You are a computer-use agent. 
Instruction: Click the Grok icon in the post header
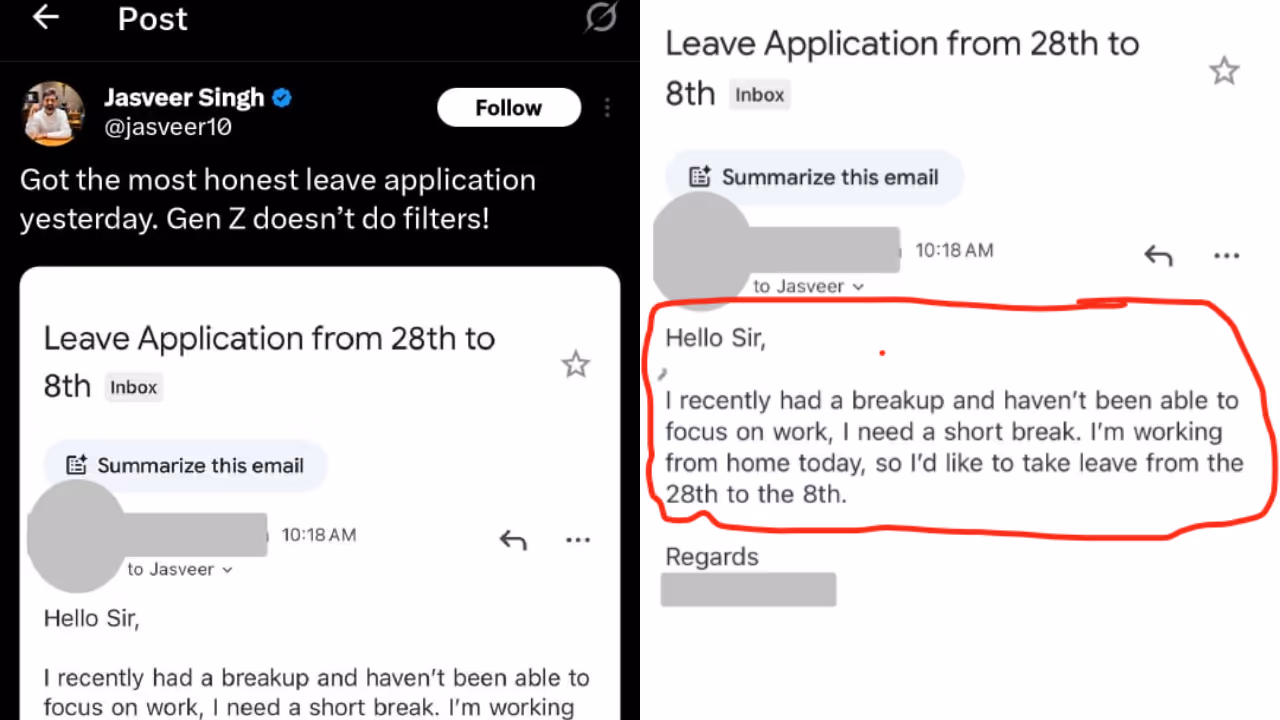(600, 17)
